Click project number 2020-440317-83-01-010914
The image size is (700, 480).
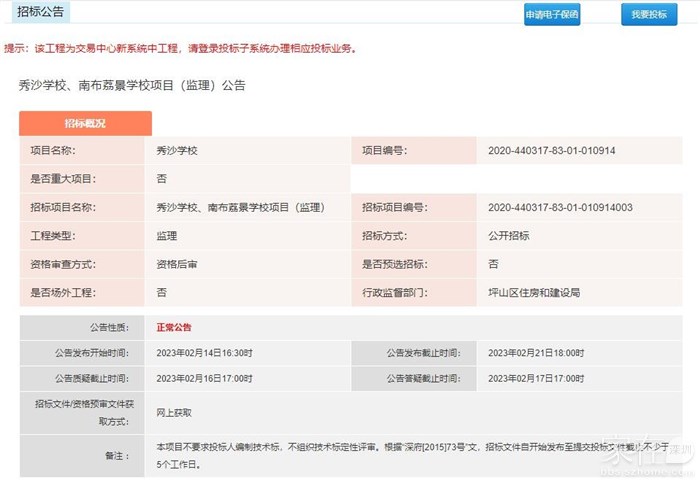click(551, 151)
